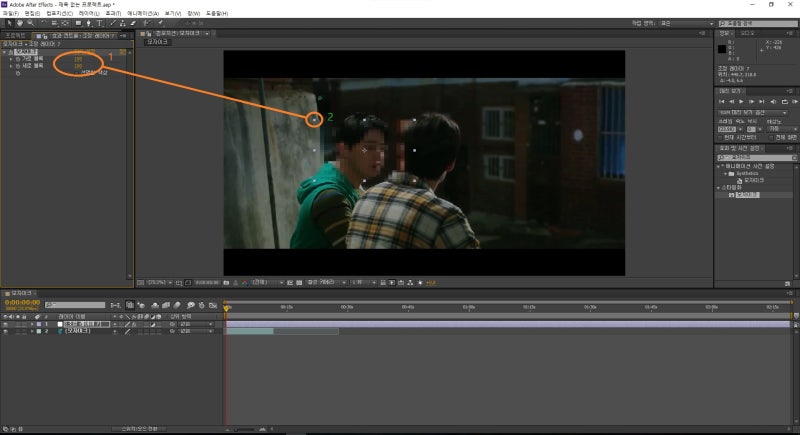Play the preview in preview panel

(x=741, y=101)
